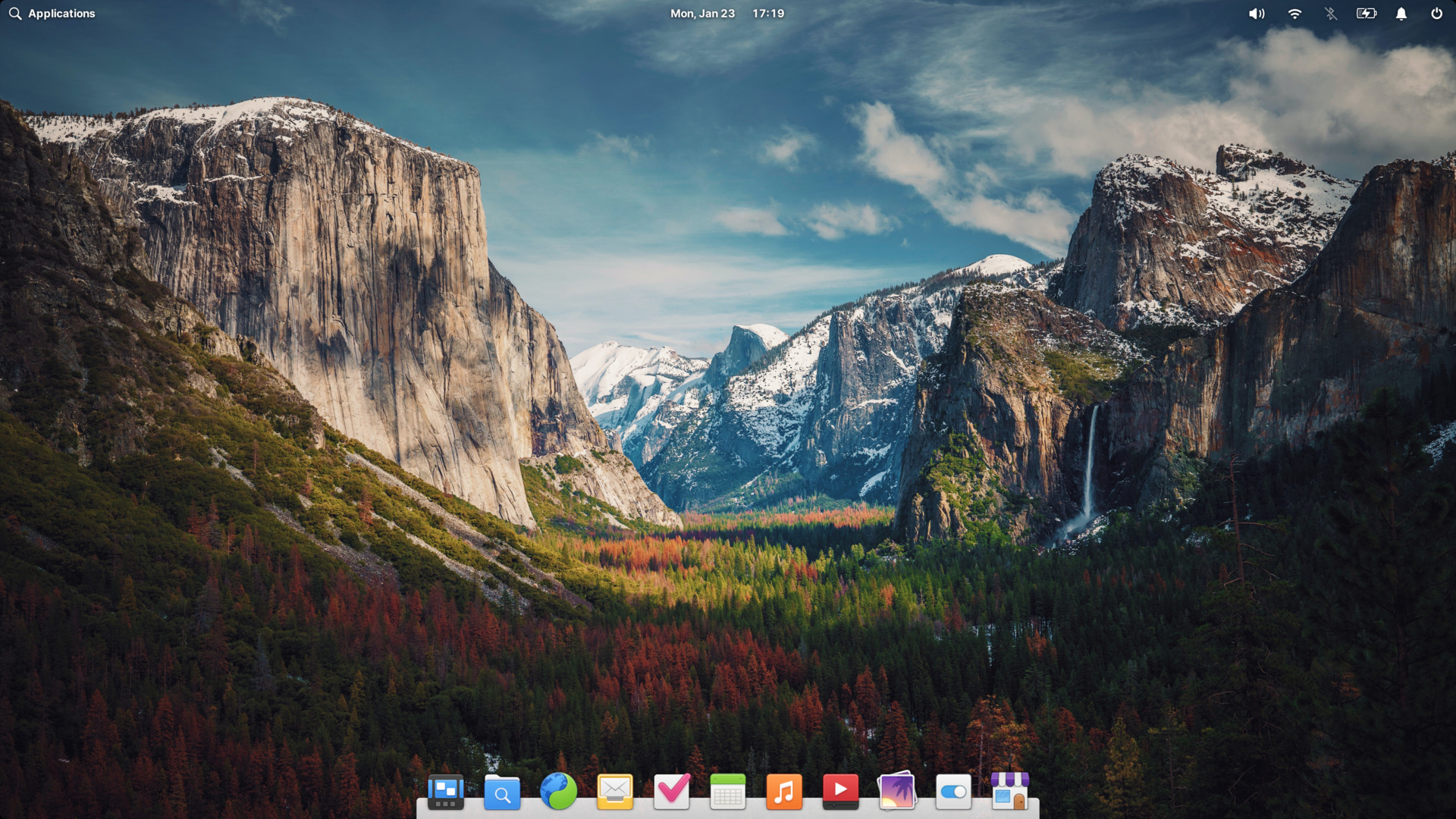The height and width of the screenshot is (819, 1456).
Task: Click the disabled Bluetooth indicator
Action: (1330, 14)
